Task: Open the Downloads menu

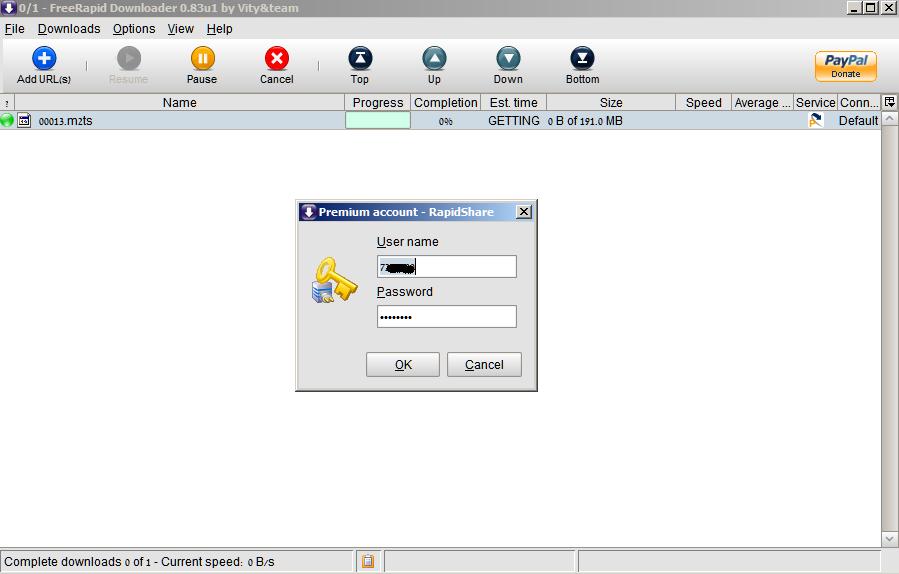Action: 69,29
